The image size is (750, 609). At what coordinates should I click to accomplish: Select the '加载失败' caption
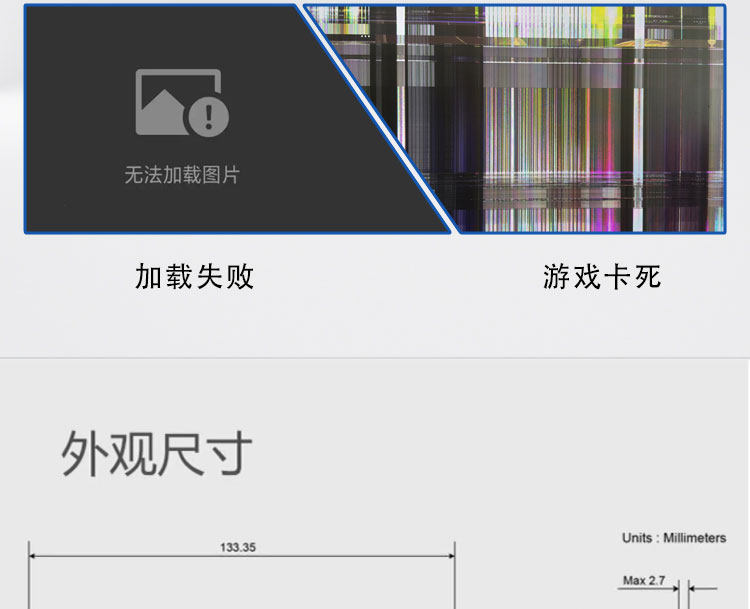(194, 277)
